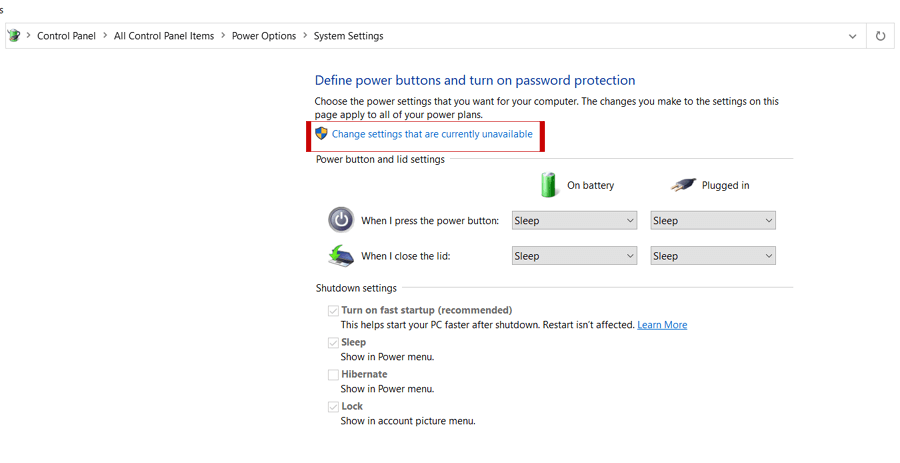Click the green battery icon
900x463 pixels.
(x=549, y=185)
